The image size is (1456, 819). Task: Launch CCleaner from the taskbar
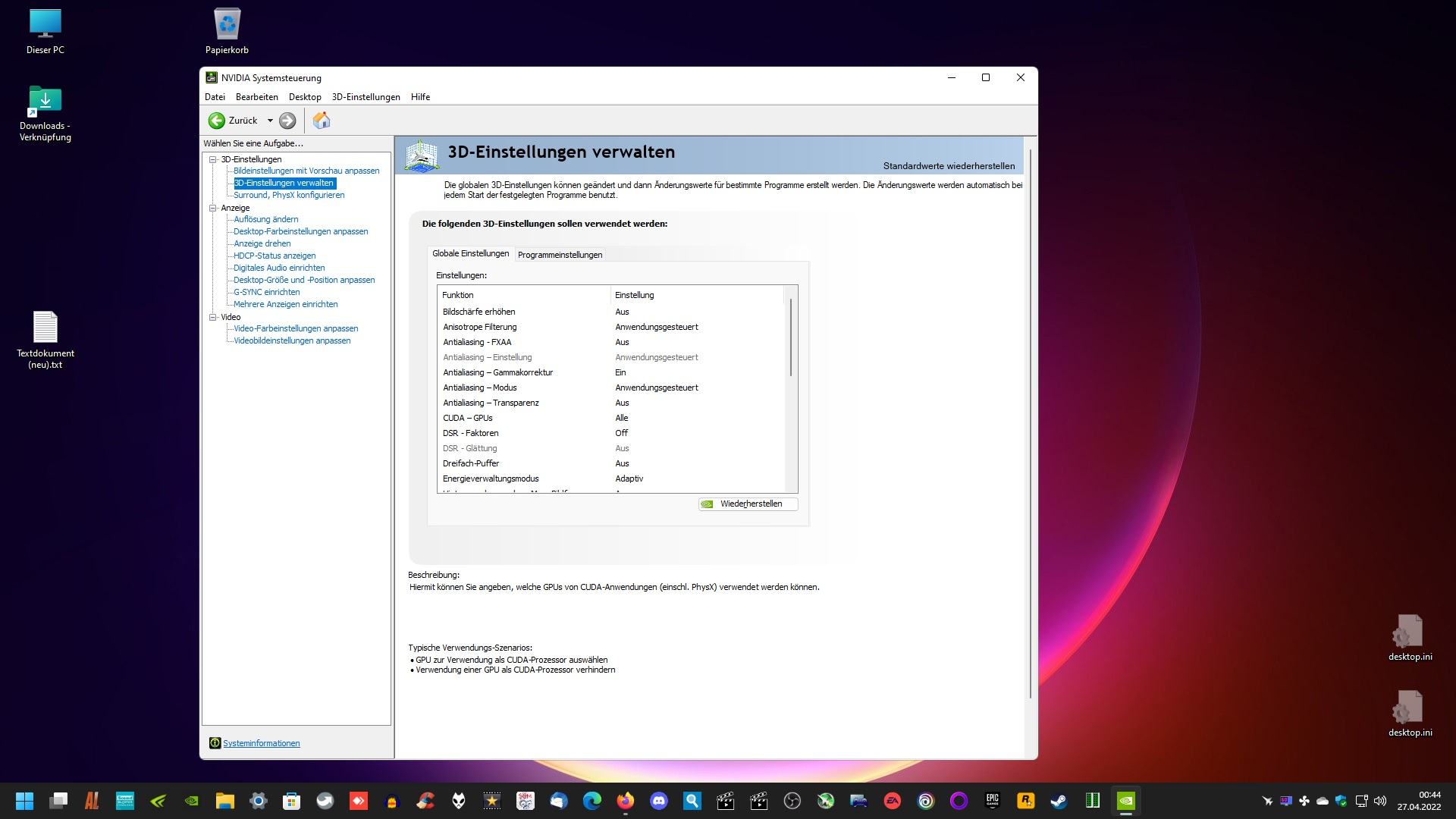tap(425, 801)
